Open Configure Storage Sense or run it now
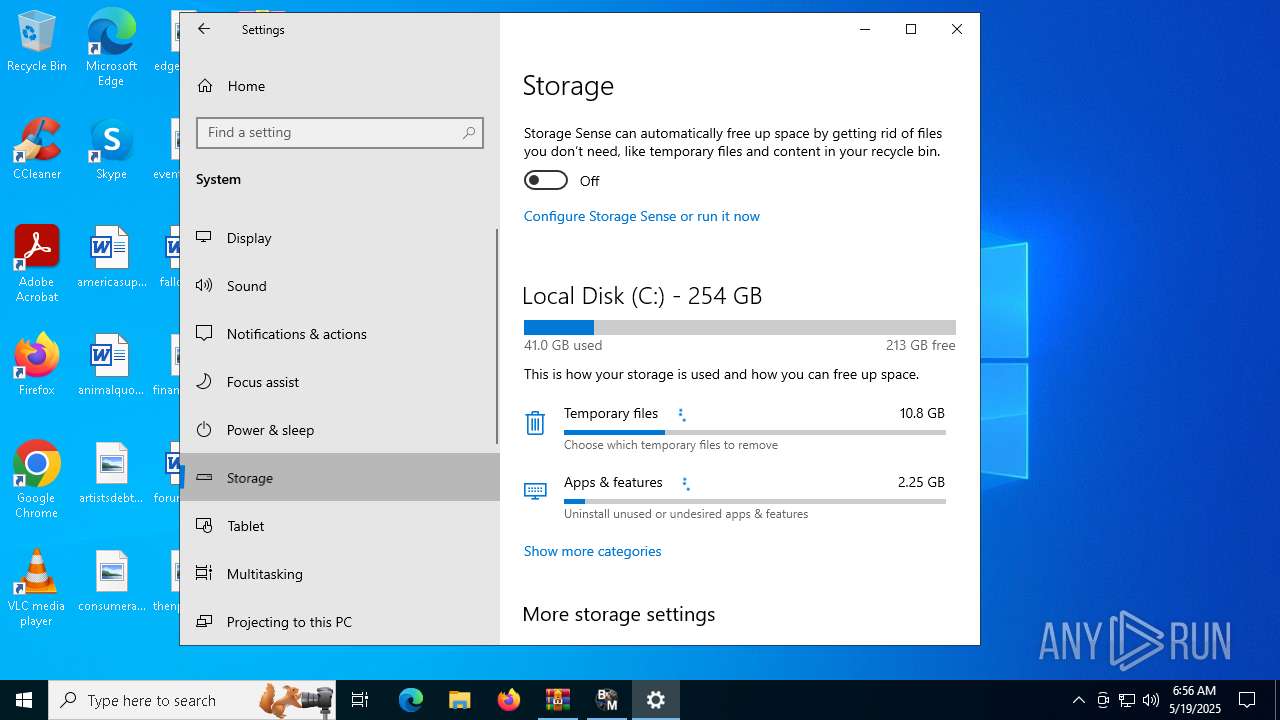Viewport: 1280px width, 720px height. [641, 216]
